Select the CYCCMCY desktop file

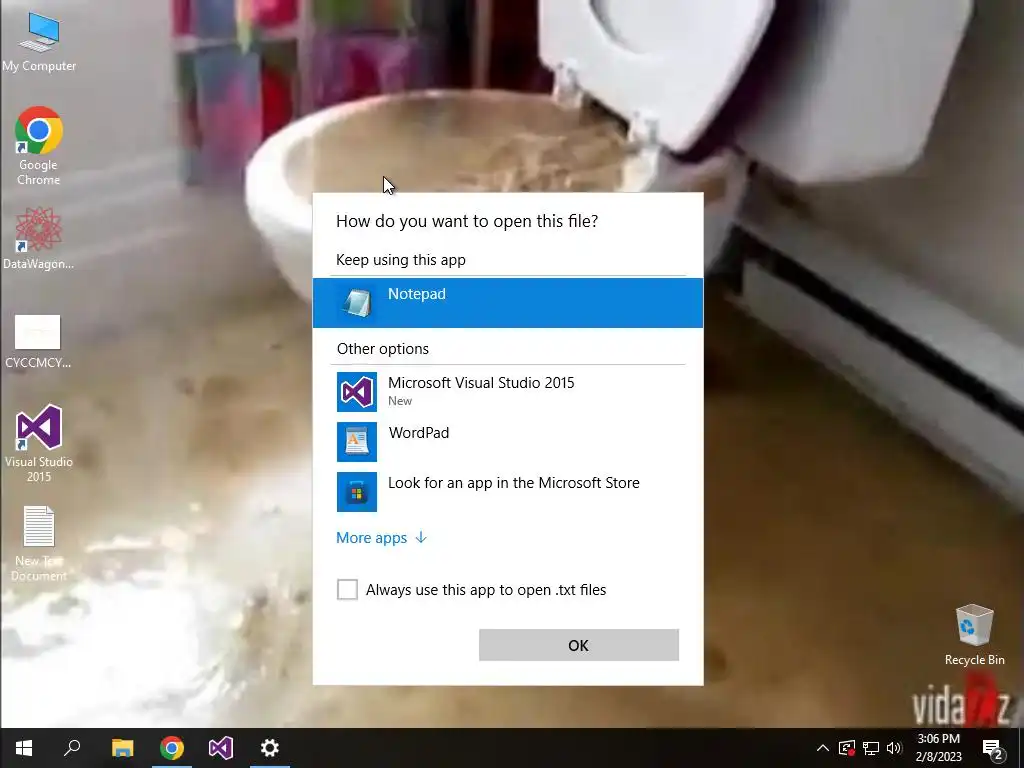38,341
